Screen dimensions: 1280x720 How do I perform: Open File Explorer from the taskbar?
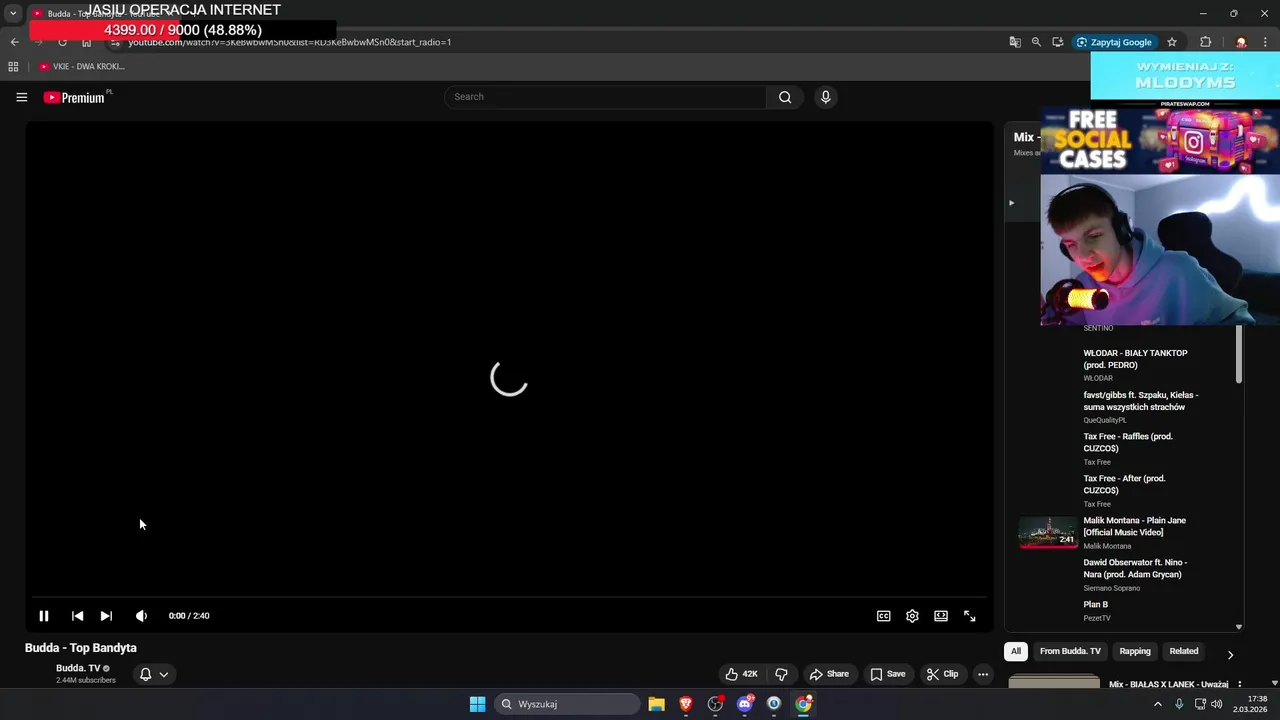(656, 704)
